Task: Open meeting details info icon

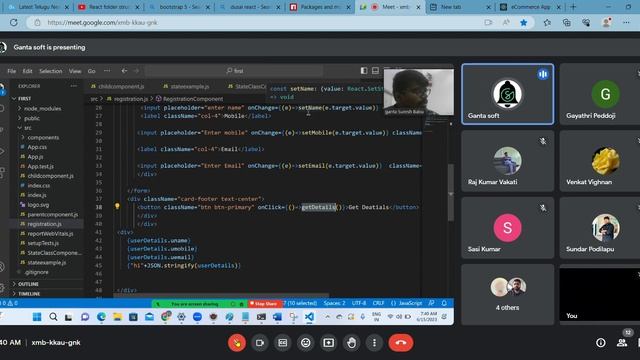Action: pyautogui.click(x=600, y=343)
